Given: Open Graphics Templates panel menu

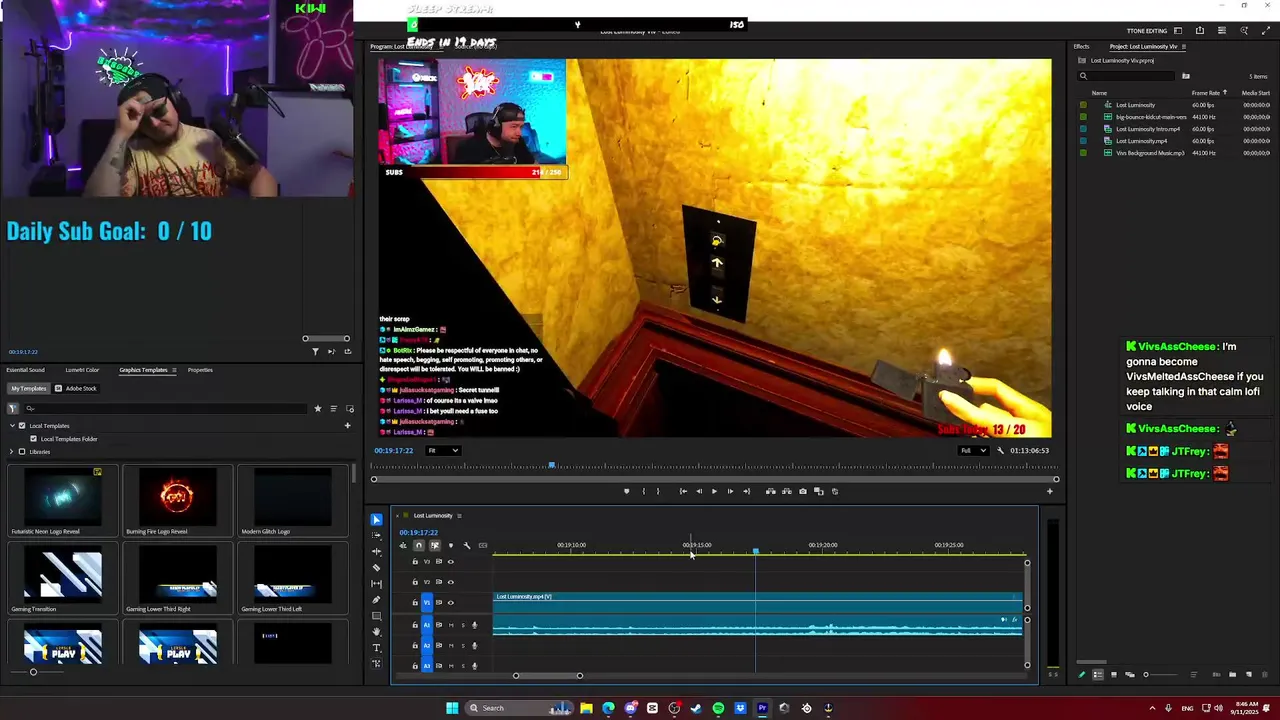Looking at the screenshot, I should [x=174, y=370].
